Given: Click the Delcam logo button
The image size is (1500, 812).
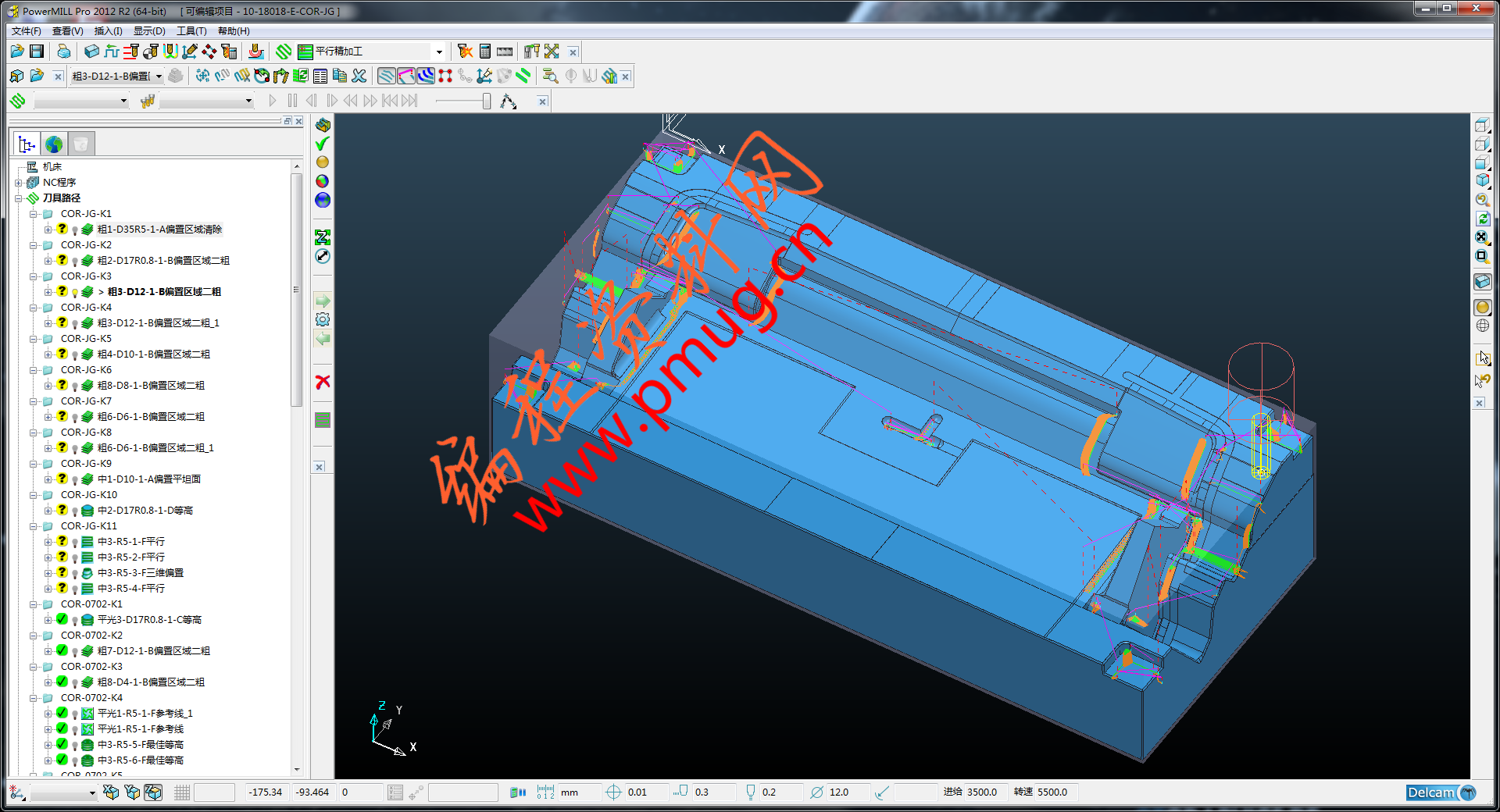Looking at the screenshot, I should [1441, 792].
